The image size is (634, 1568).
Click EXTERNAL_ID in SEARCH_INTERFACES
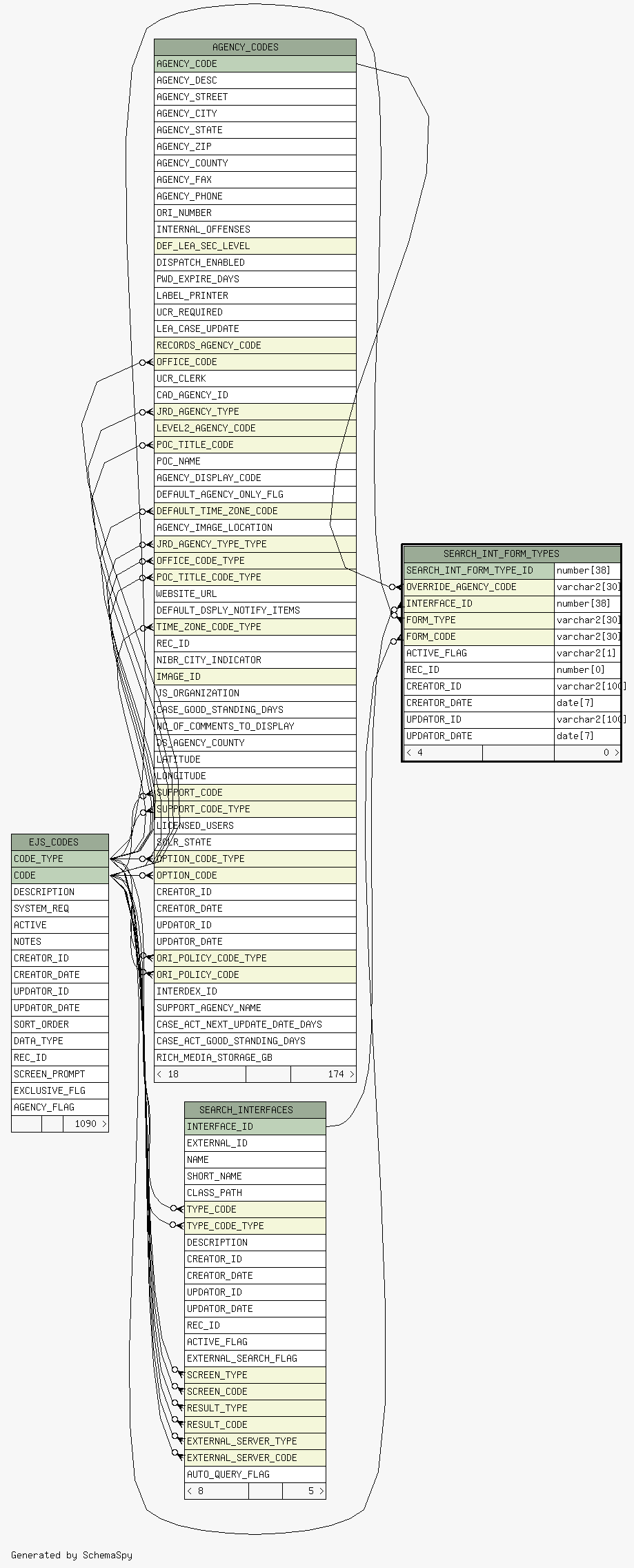(255, 1143)
